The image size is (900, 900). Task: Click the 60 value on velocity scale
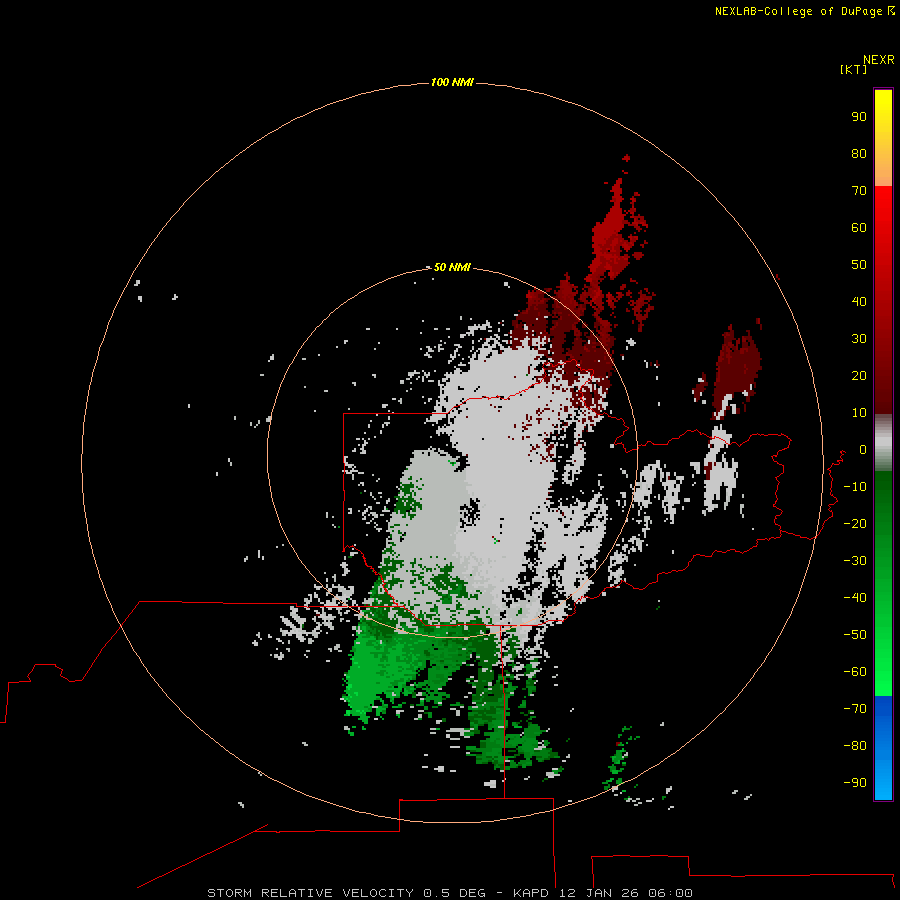tap(859, 228)
